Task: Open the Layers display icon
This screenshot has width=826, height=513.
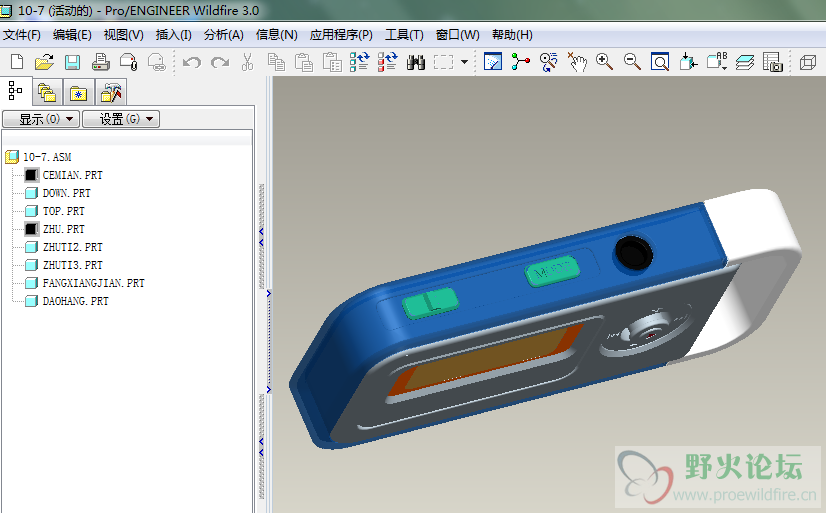Action: [745, 62]
